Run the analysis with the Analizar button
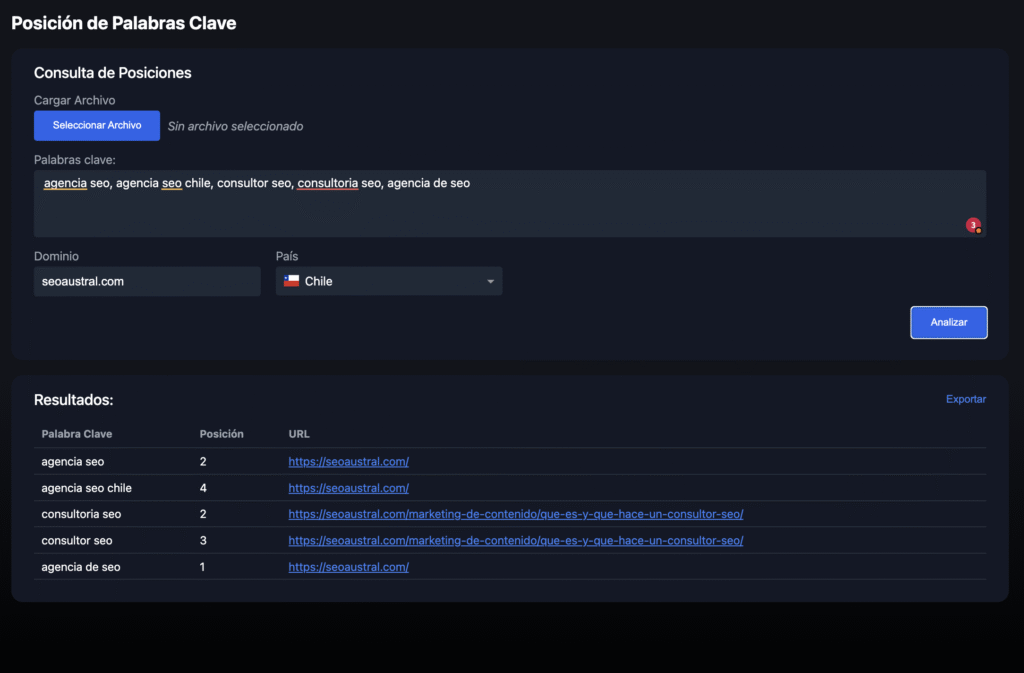This screenshot has width=1024, height=673. pos(948,323)
